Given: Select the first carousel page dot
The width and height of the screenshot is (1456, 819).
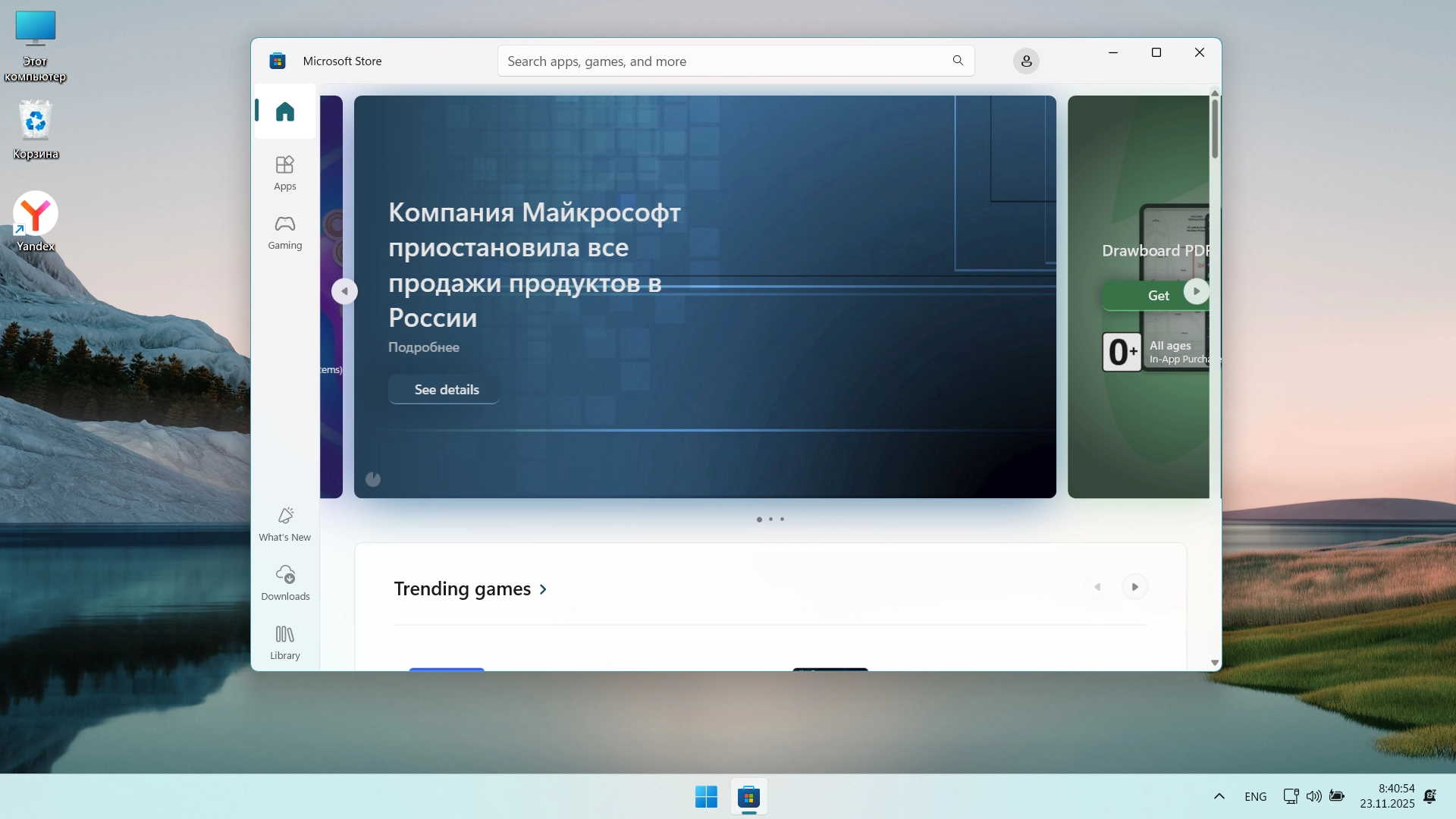Looking at the screenshot, I should point(759,519).
